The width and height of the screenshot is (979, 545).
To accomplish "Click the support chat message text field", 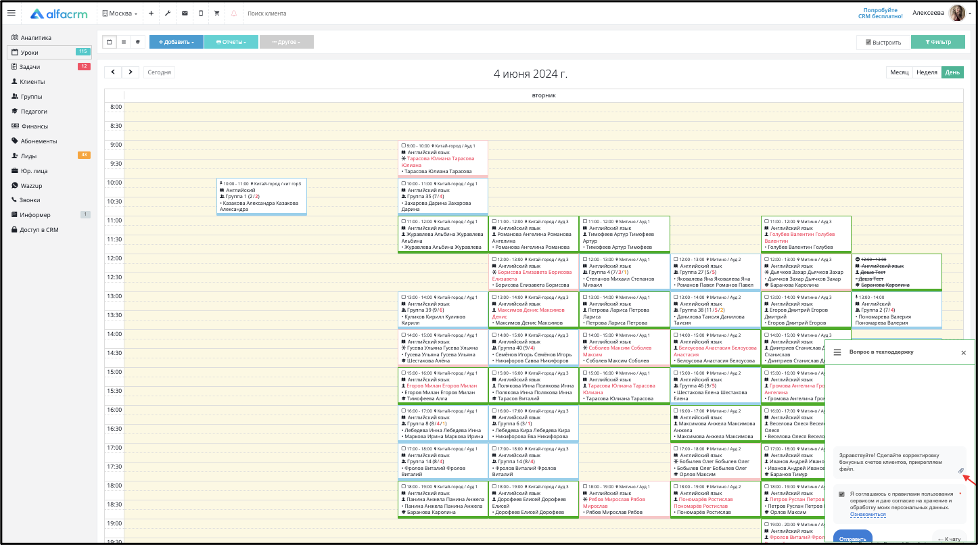I will 897,462.
